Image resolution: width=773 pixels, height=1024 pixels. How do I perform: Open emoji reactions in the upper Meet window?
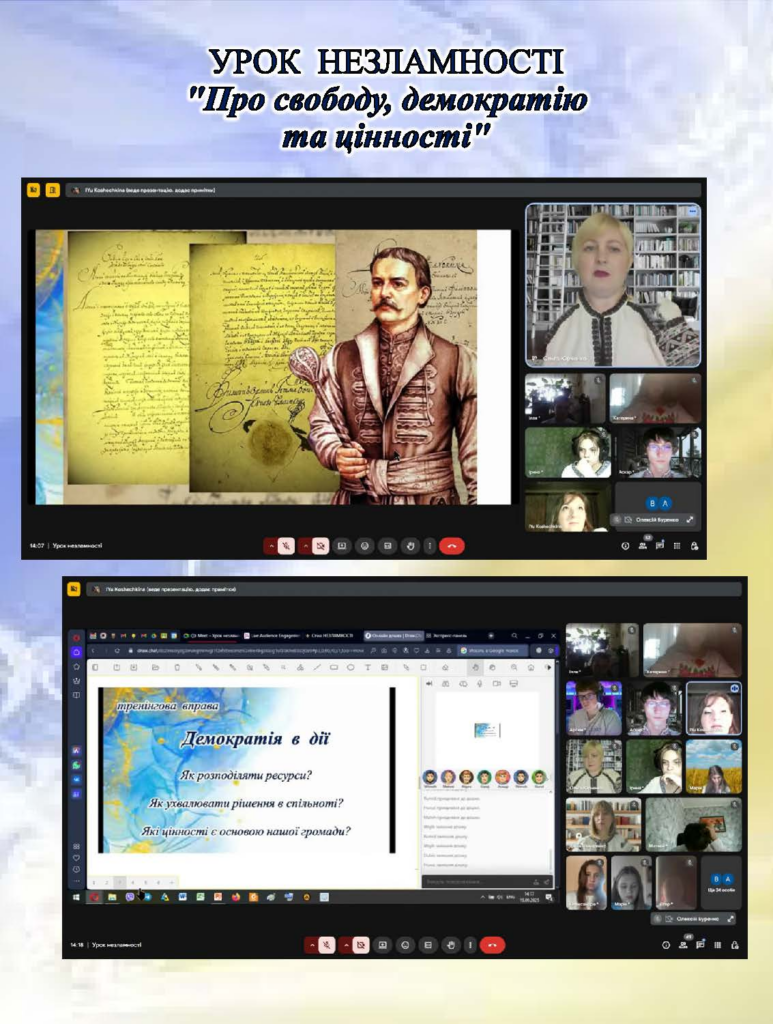[365, 546]
